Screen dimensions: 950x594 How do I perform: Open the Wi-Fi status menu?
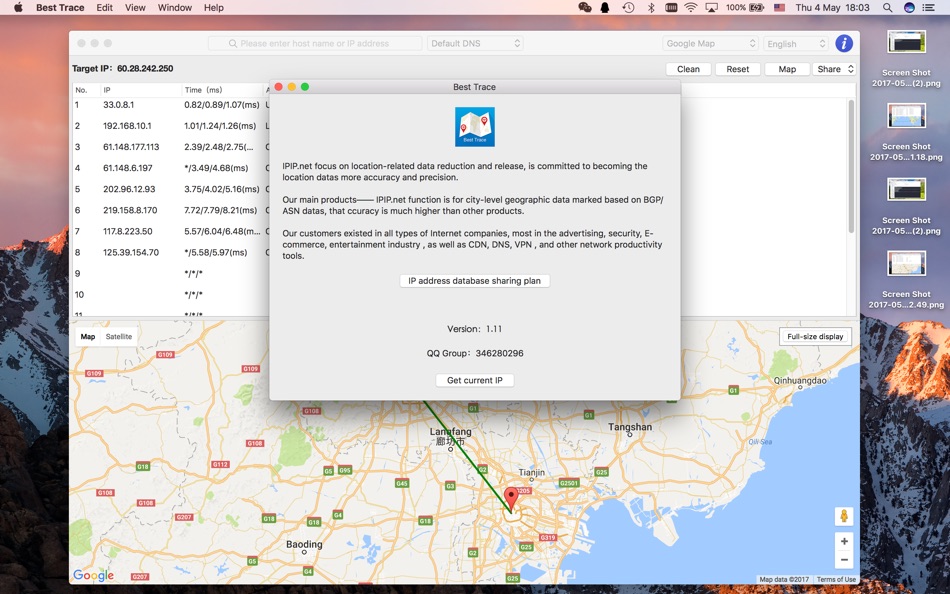[691, 7]
